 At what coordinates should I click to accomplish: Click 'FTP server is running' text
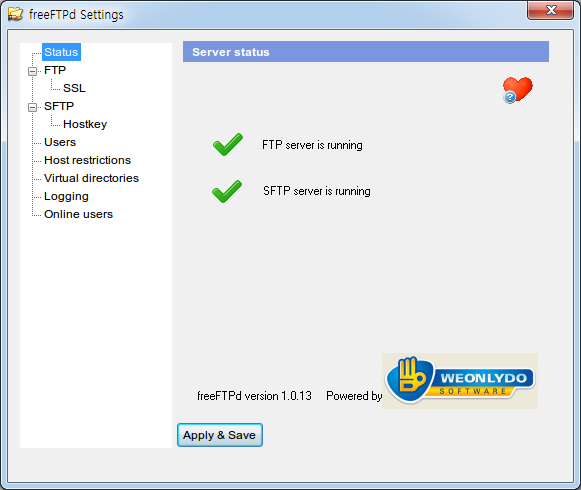click(x=312, y=145)
